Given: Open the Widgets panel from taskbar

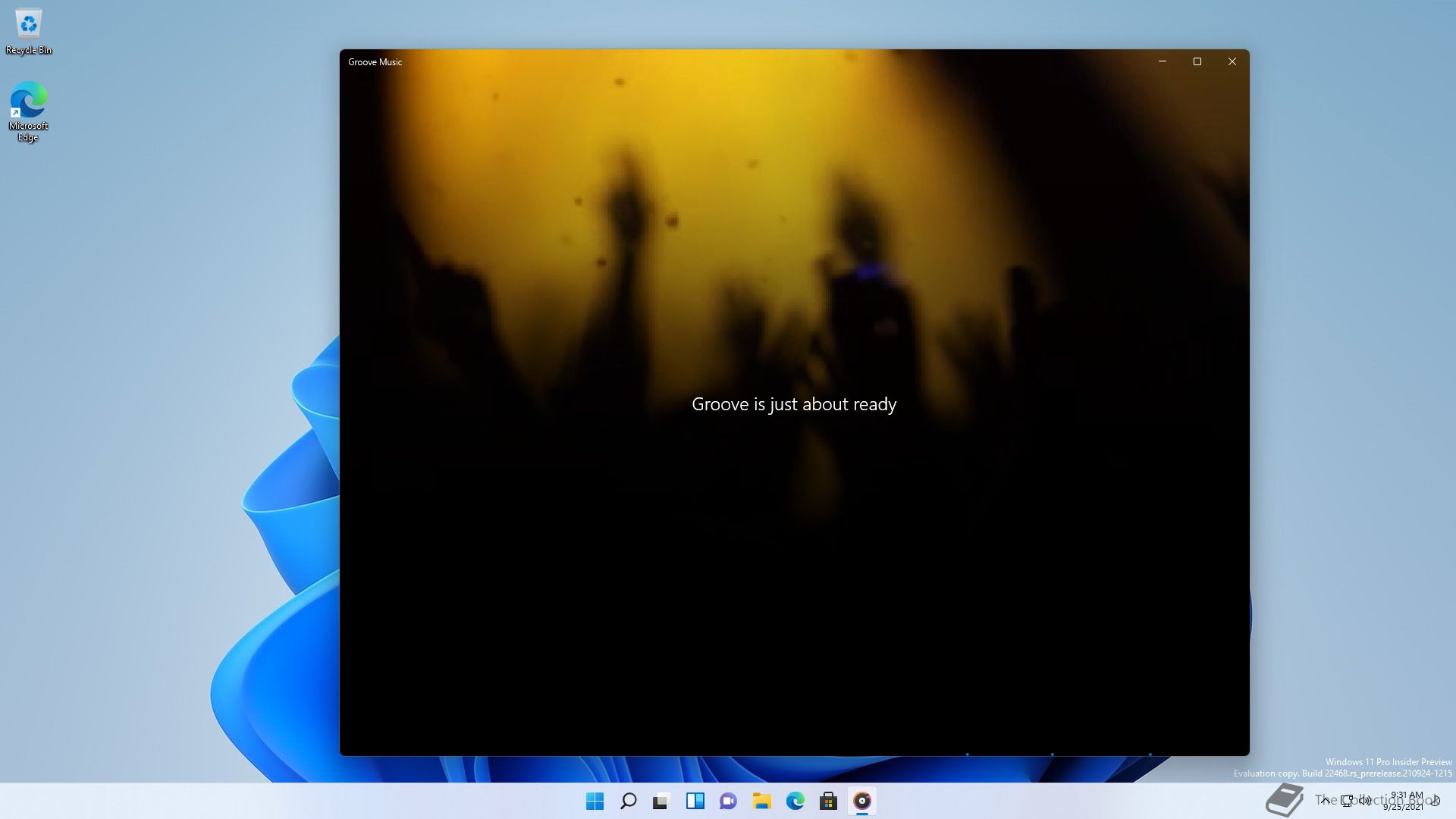Looking at the screenshot, I should click(695, 801).
